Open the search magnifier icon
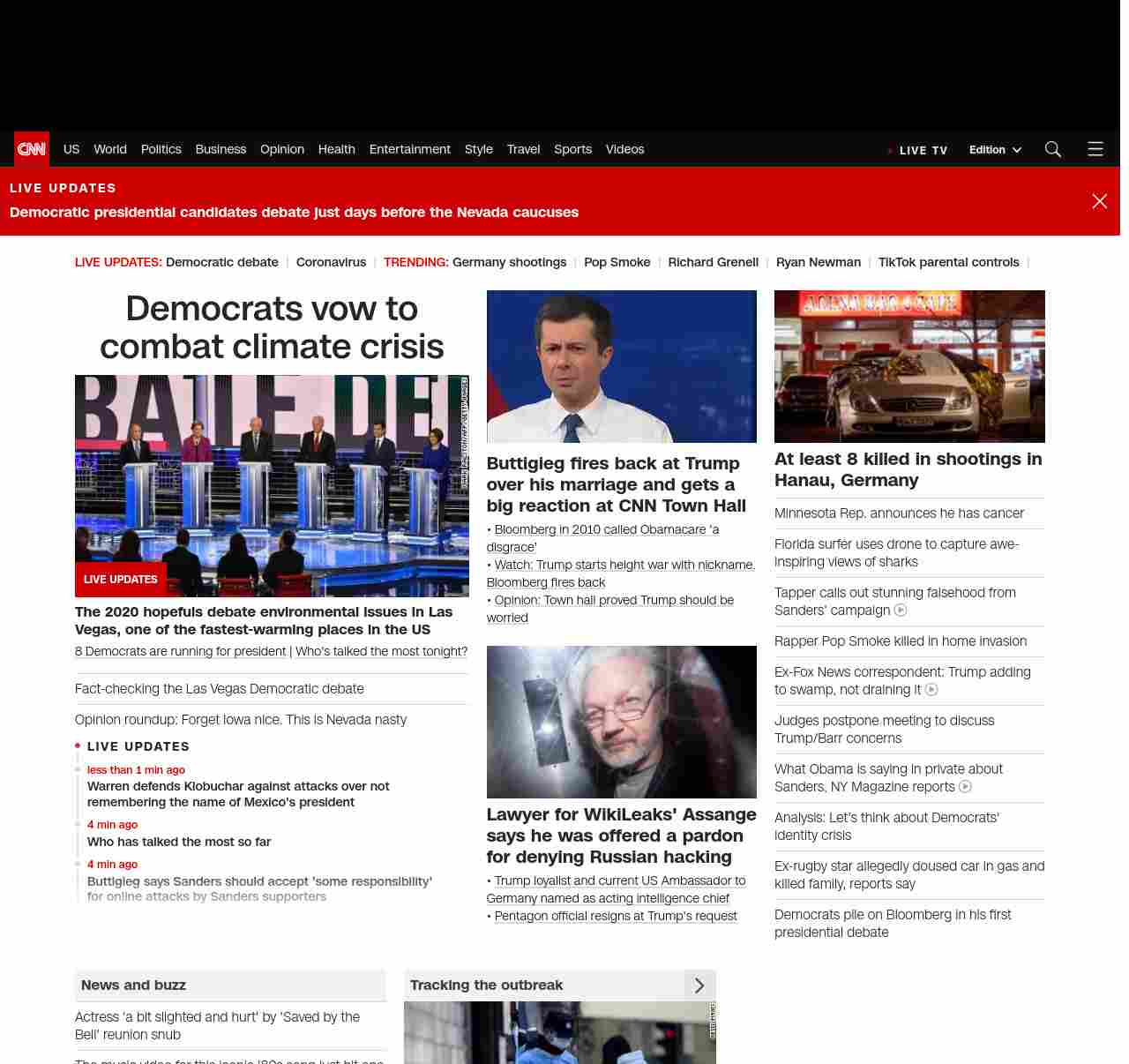Viewport: 1129px width, 1064px height. (x=1052, y=149)
